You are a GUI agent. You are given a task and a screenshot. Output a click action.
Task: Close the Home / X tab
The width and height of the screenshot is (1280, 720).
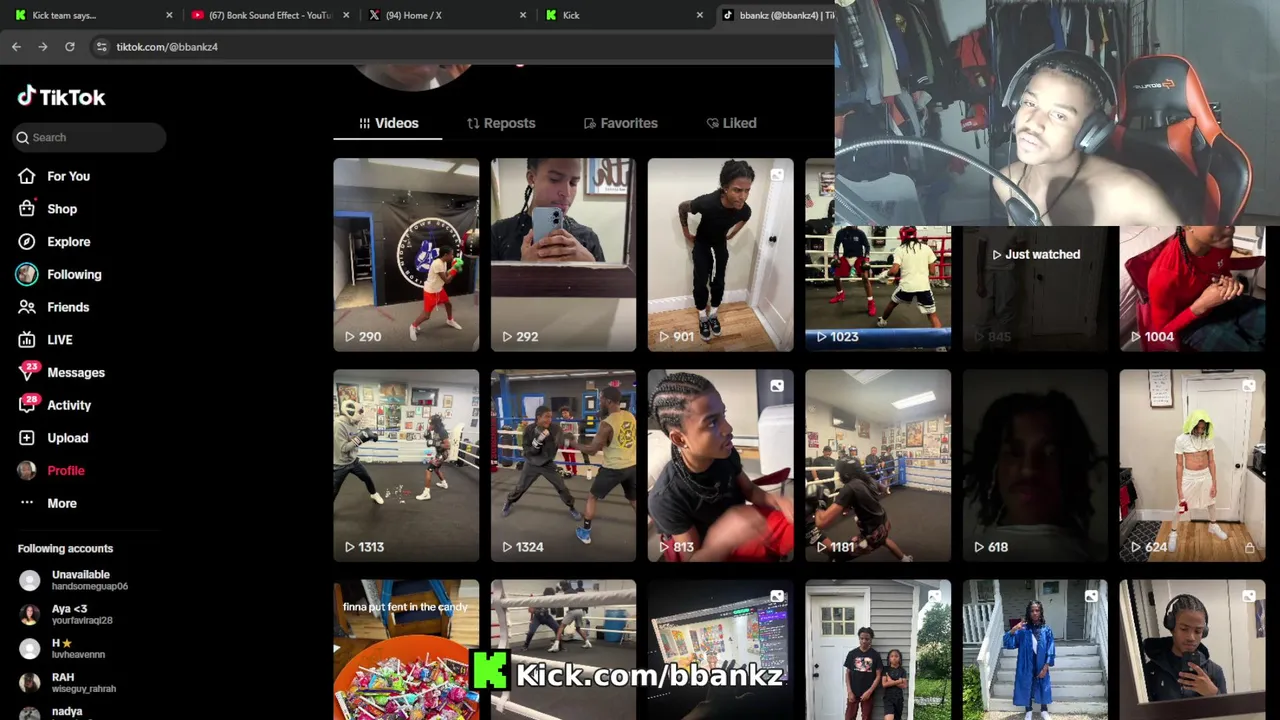pos(523,15)
